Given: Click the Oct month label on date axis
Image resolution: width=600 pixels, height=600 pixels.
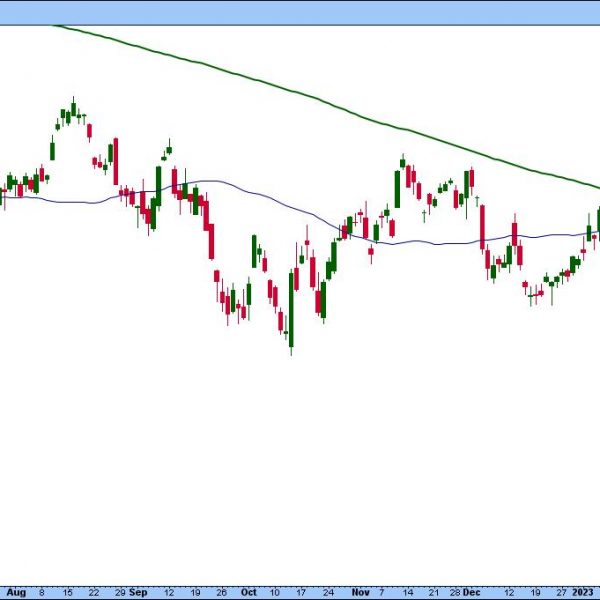Looking at the screenshot, I should 249,592.
